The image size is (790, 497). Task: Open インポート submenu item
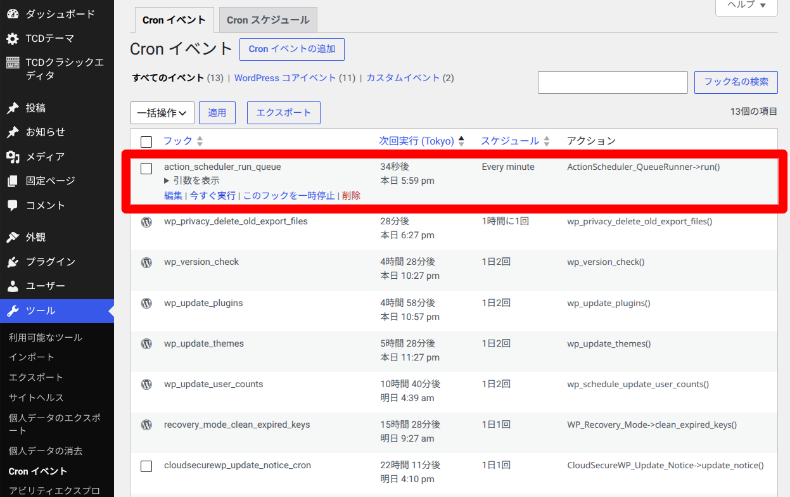(x=32, y=357)
